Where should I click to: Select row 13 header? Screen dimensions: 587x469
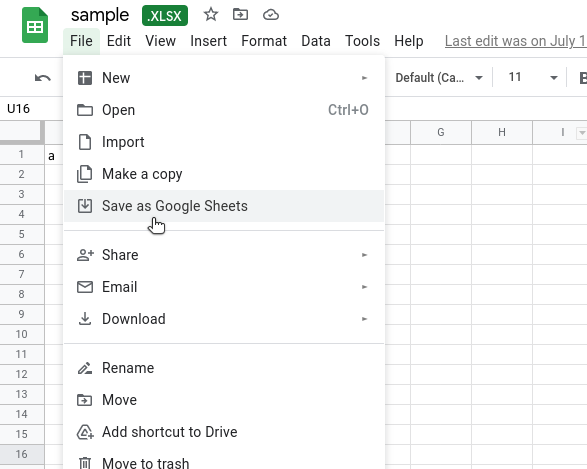pos(22,394)
